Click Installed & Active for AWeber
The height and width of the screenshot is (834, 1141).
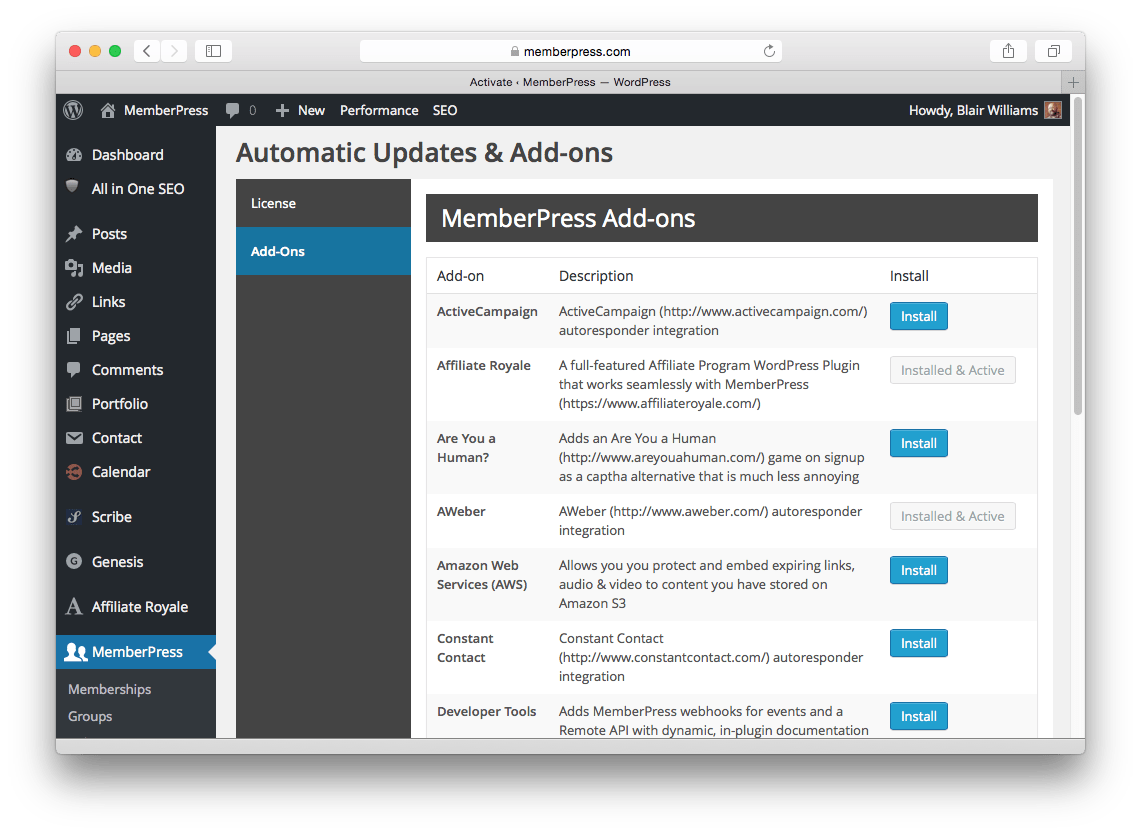(953, 516)
